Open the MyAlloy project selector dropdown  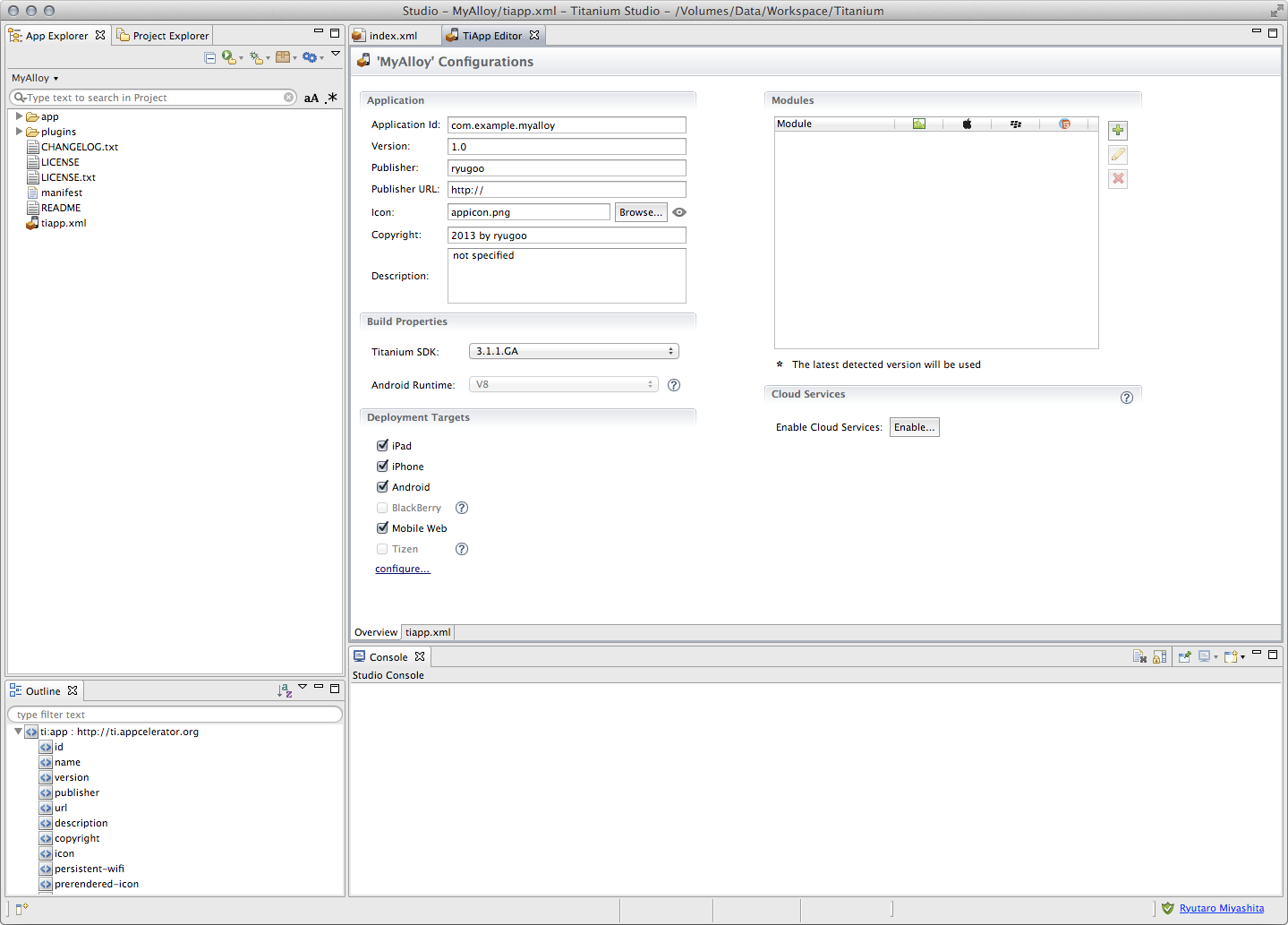(35, 78)
